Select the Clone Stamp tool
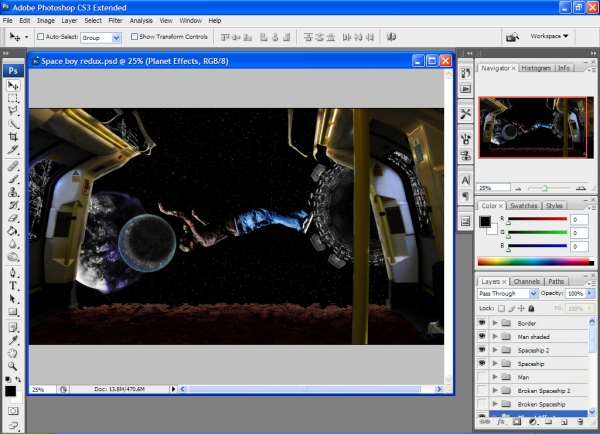Image resolution: width=600 pixels, height=434 pixels. [13, 192]
